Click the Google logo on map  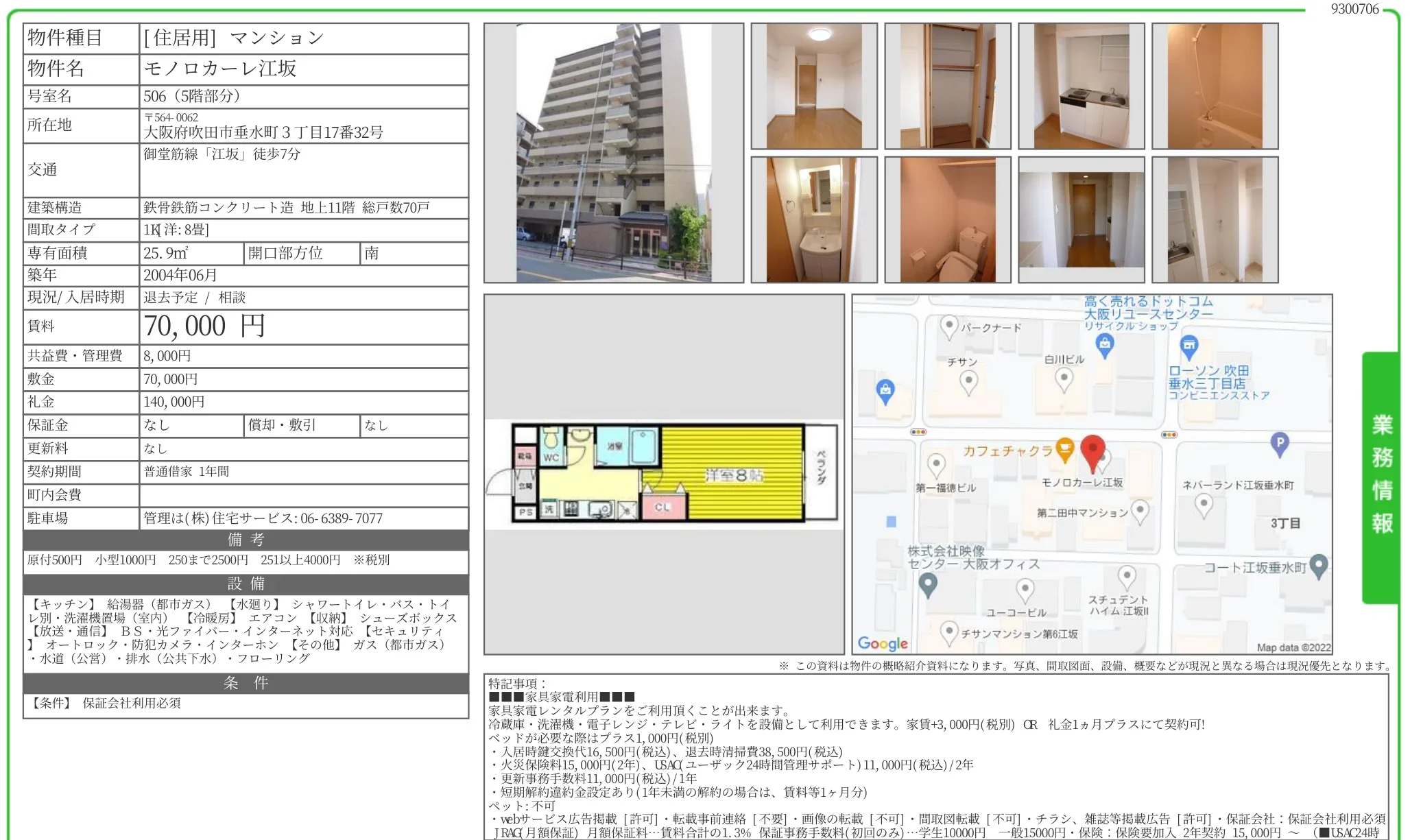pos(882,643)
